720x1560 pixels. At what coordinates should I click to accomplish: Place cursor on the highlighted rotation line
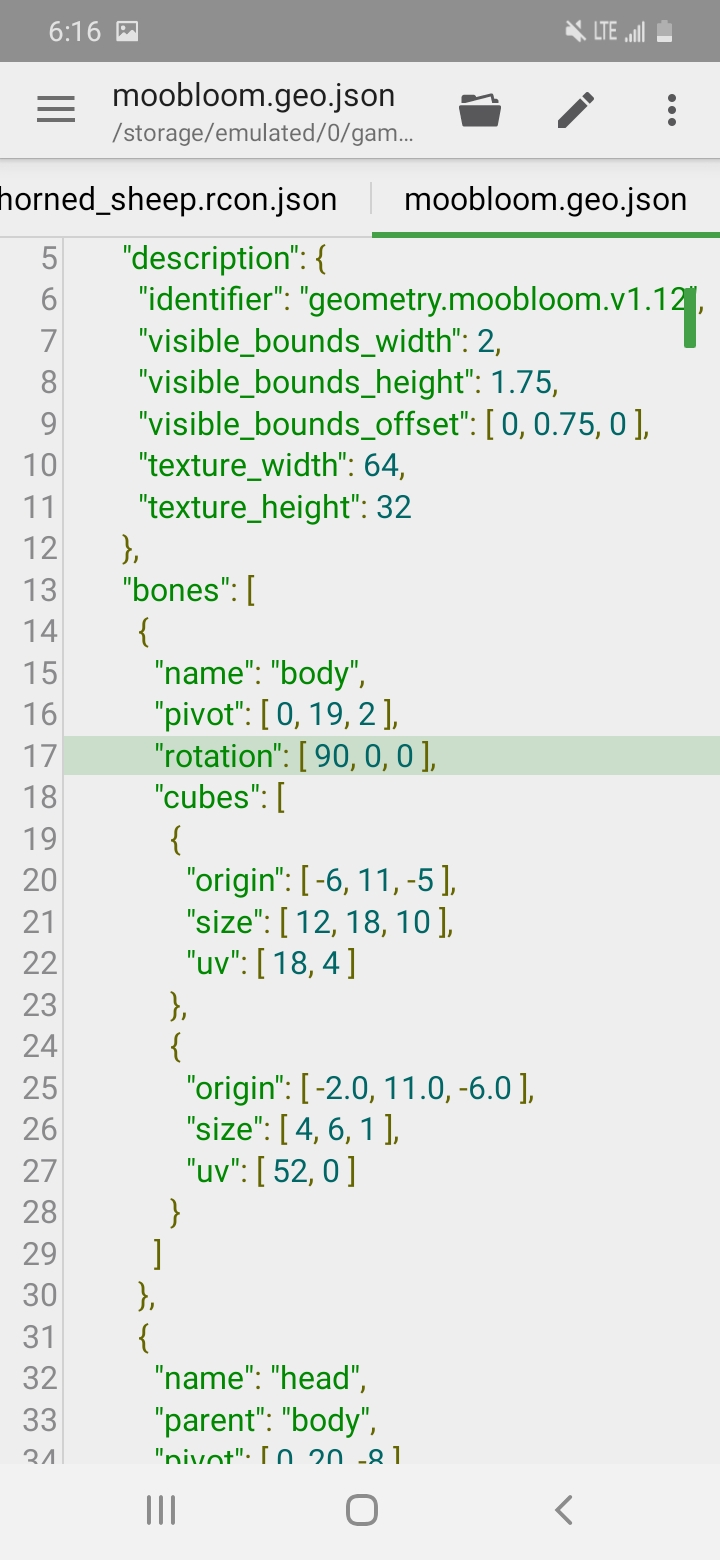tap(296, 756)
